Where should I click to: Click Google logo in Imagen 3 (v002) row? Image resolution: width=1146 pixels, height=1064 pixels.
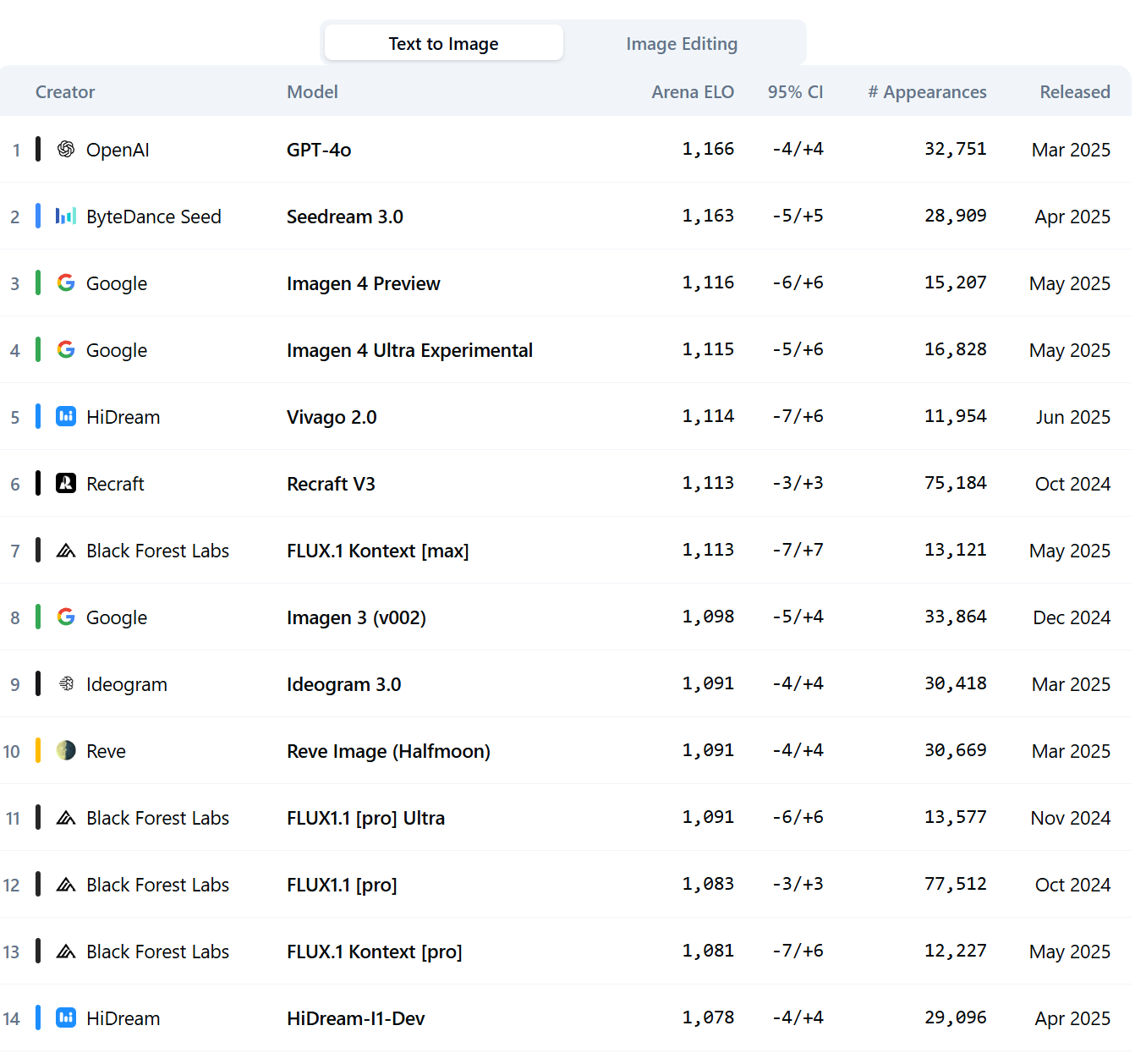[66, 617]
